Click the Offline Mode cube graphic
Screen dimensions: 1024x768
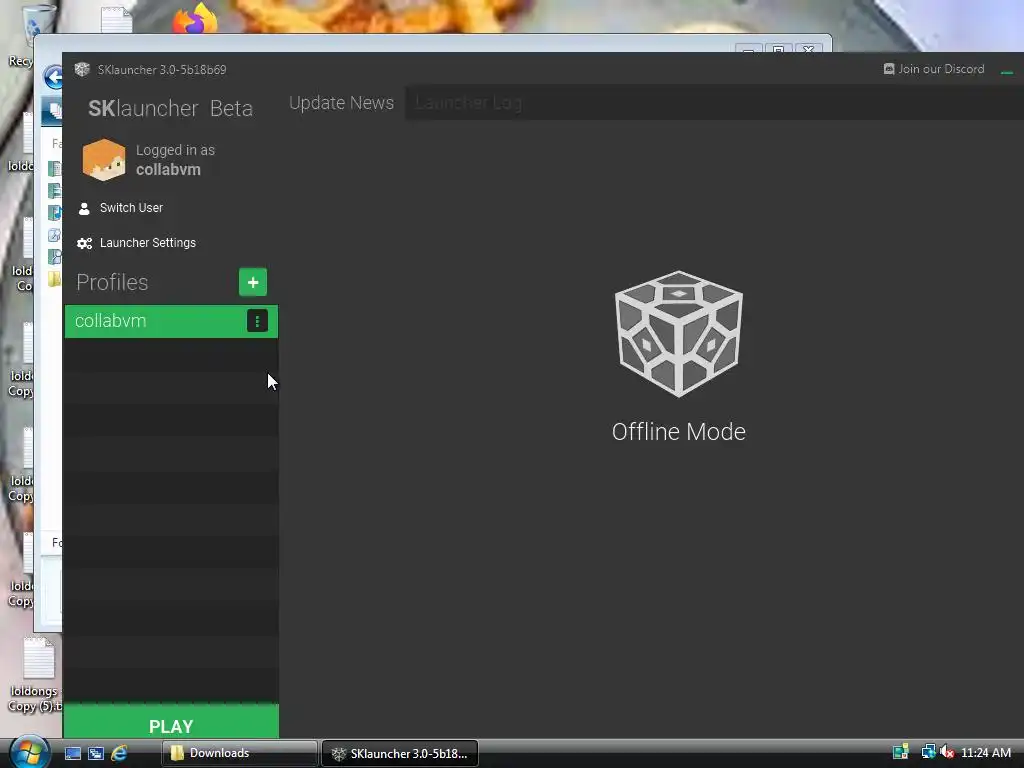[x=679, y=334]
